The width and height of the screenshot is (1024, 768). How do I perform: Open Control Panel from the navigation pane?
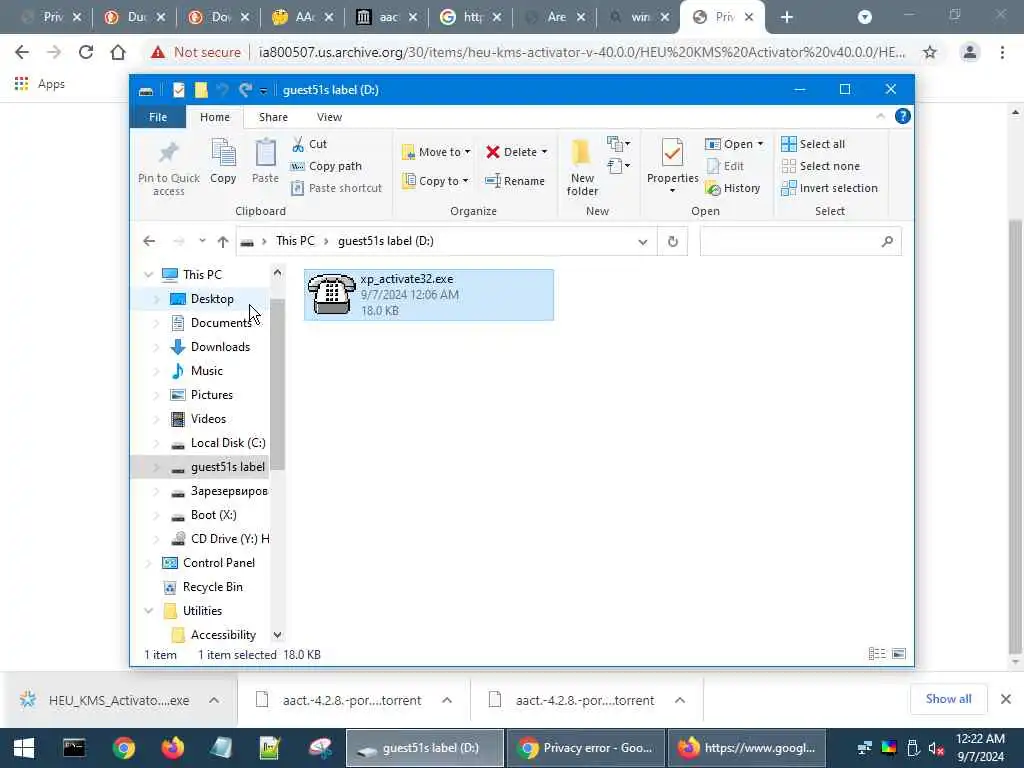tap(219, 563)
